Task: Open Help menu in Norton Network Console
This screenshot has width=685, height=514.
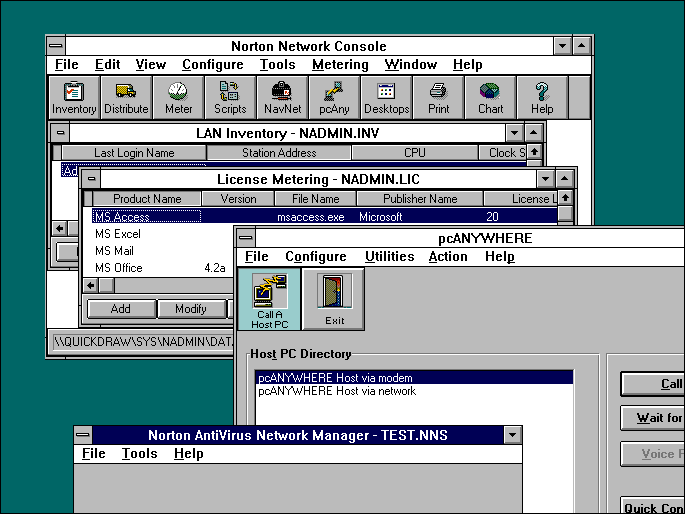Action: click(x=467, y=65)
